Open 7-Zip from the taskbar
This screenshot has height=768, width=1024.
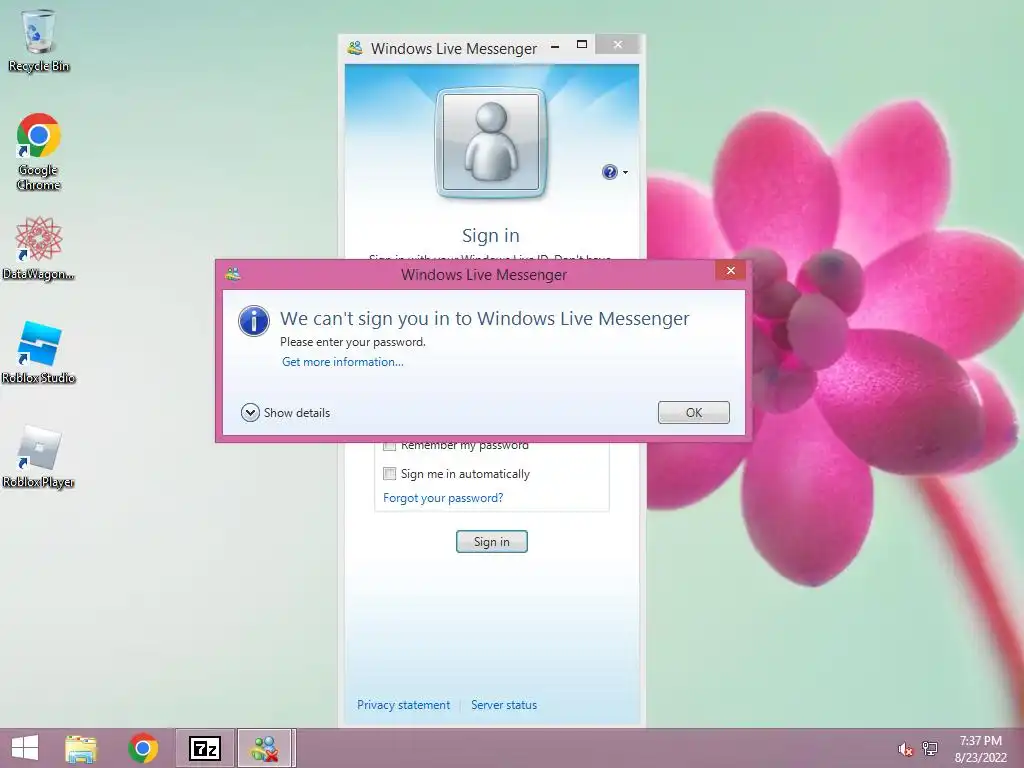click(x=204, y=748)
